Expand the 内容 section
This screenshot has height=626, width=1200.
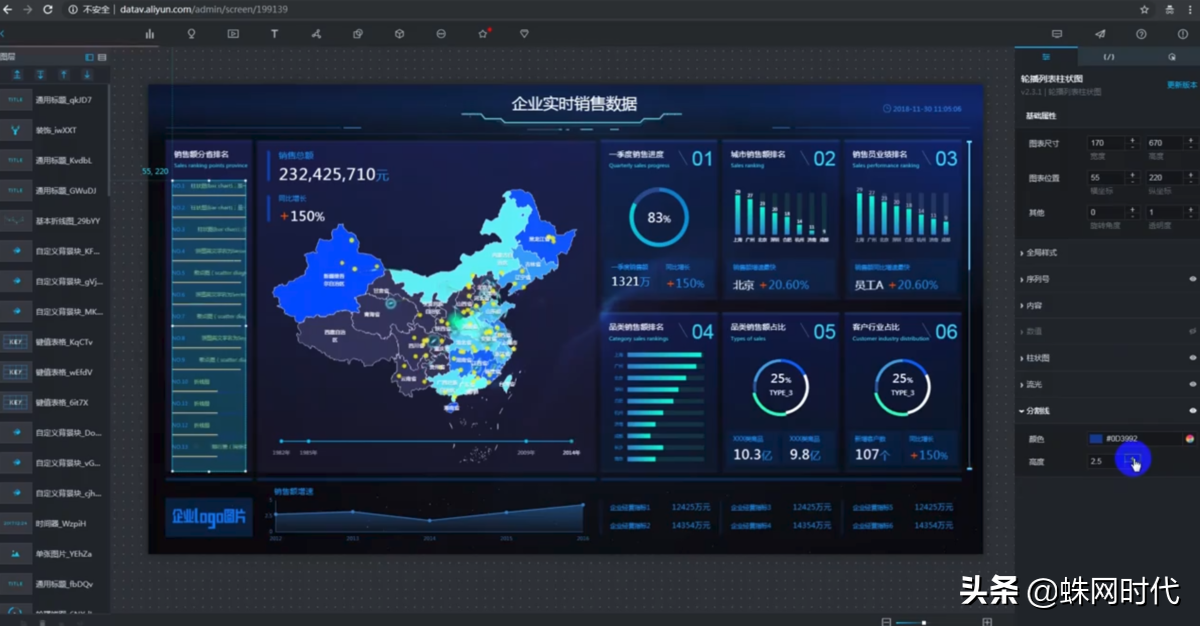coord(1107,305)
